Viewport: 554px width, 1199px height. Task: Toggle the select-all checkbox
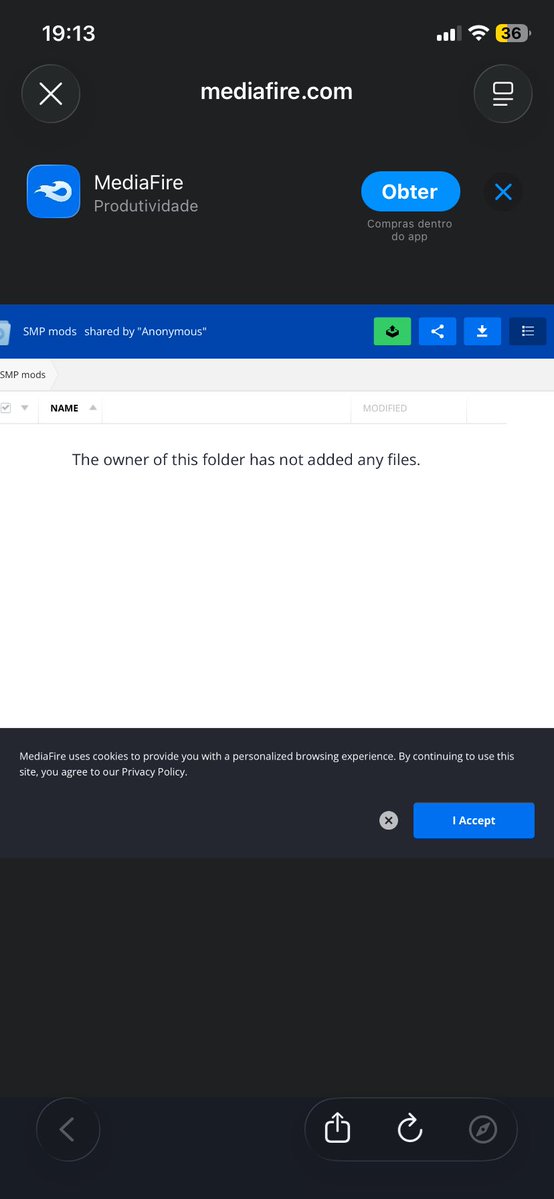click(6, 408)
